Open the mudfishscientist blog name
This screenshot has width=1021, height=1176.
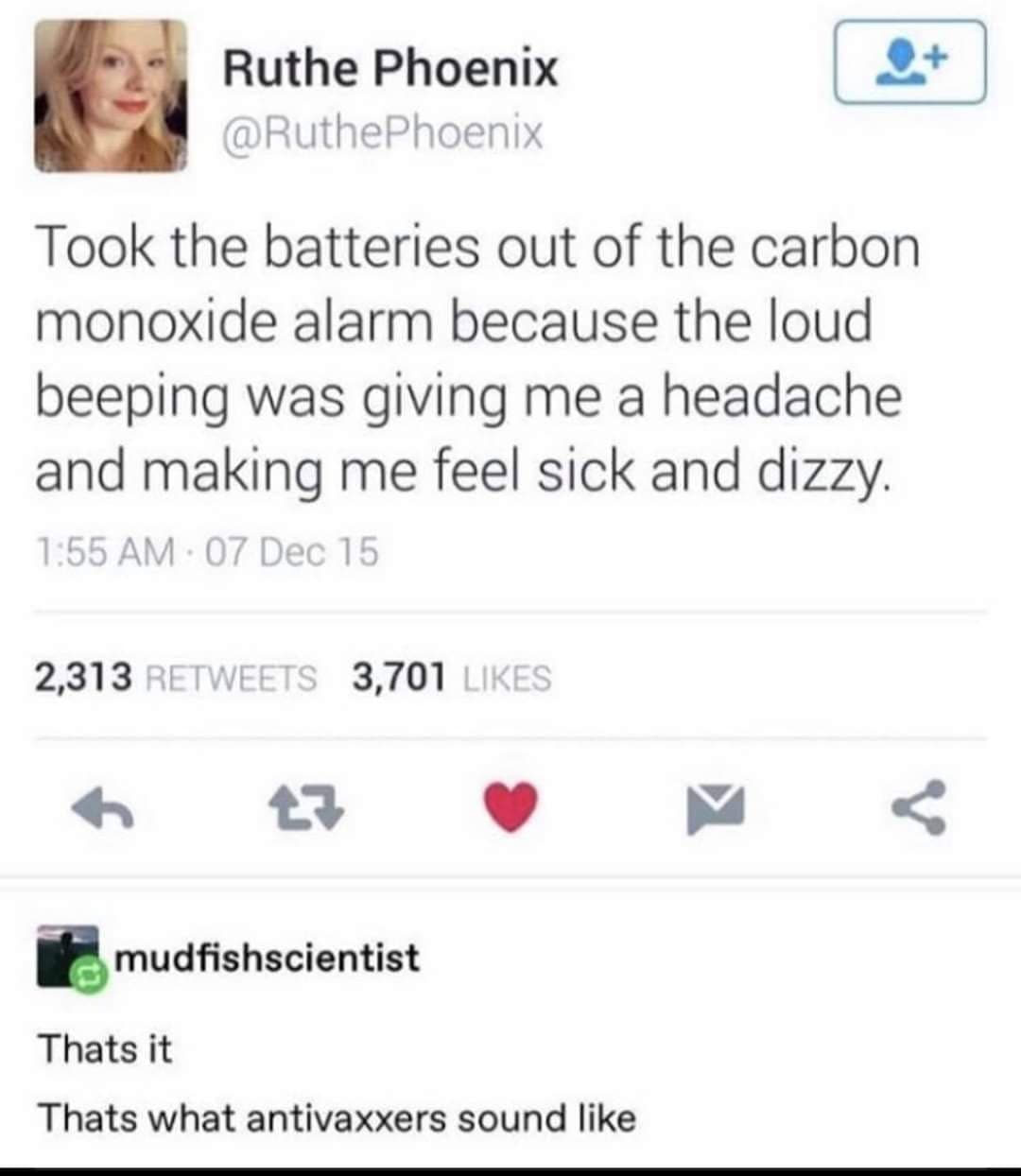point(268,957)
